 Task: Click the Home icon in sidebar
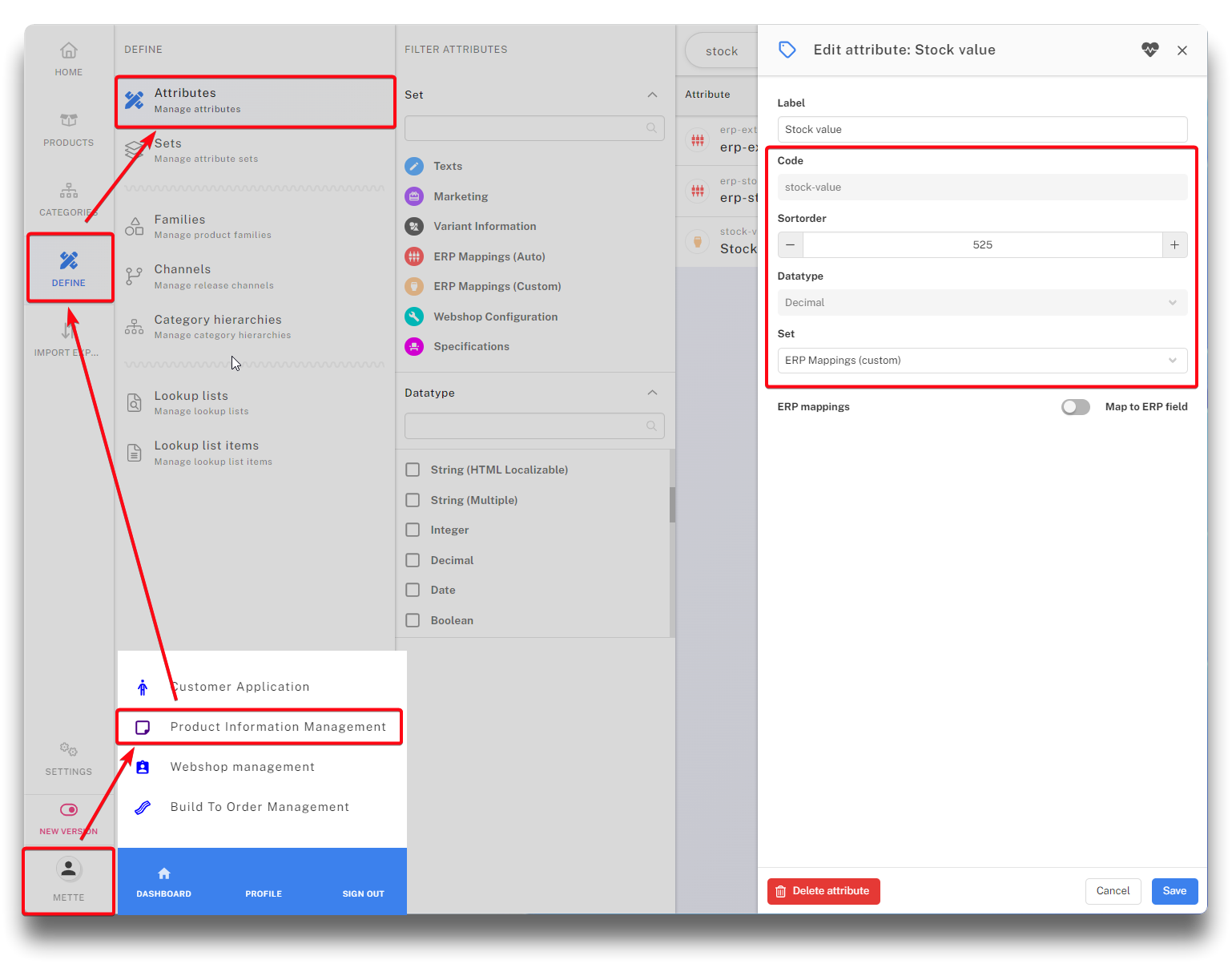[69, 50]
